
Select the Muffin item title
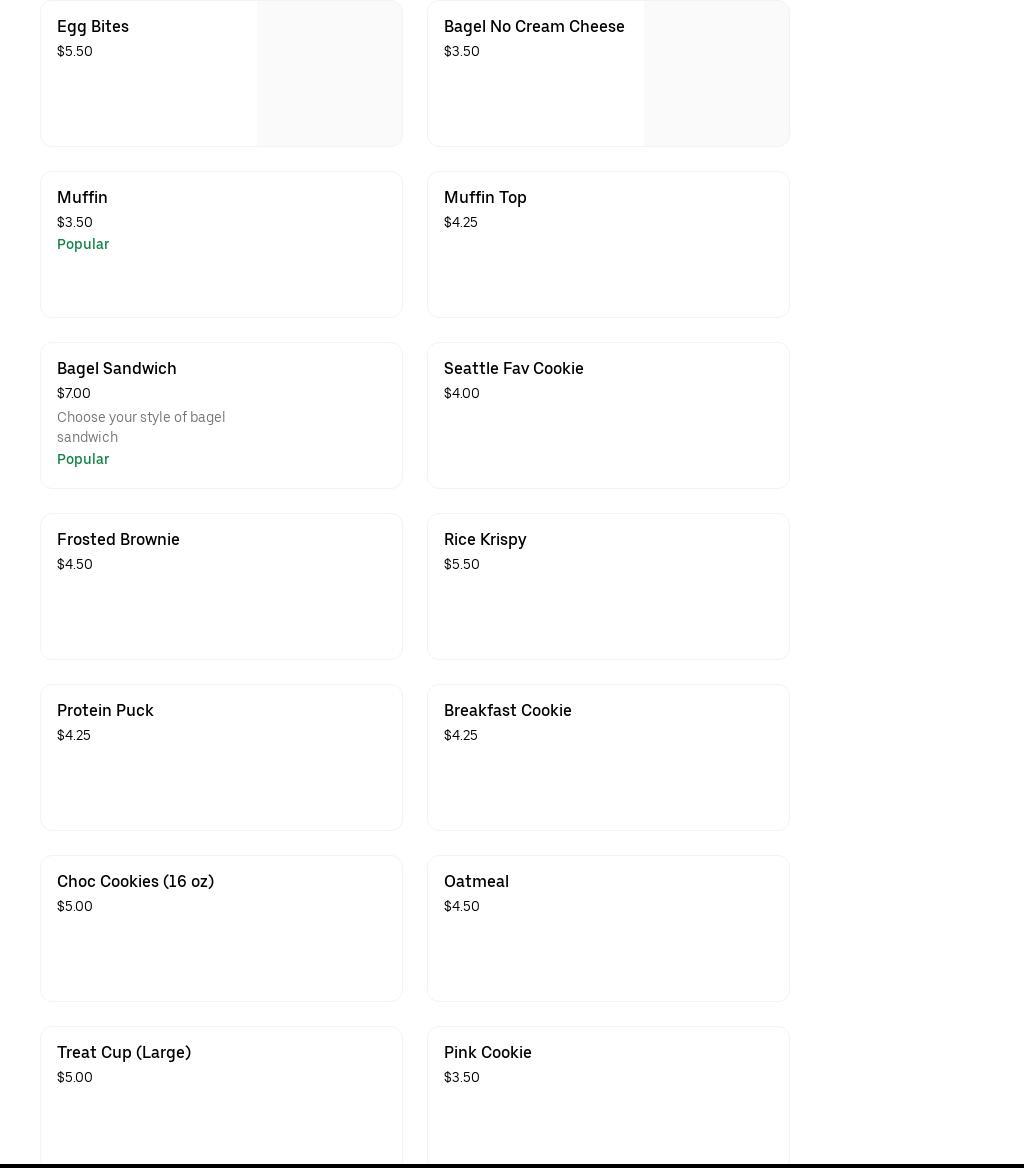pos(82,198)
